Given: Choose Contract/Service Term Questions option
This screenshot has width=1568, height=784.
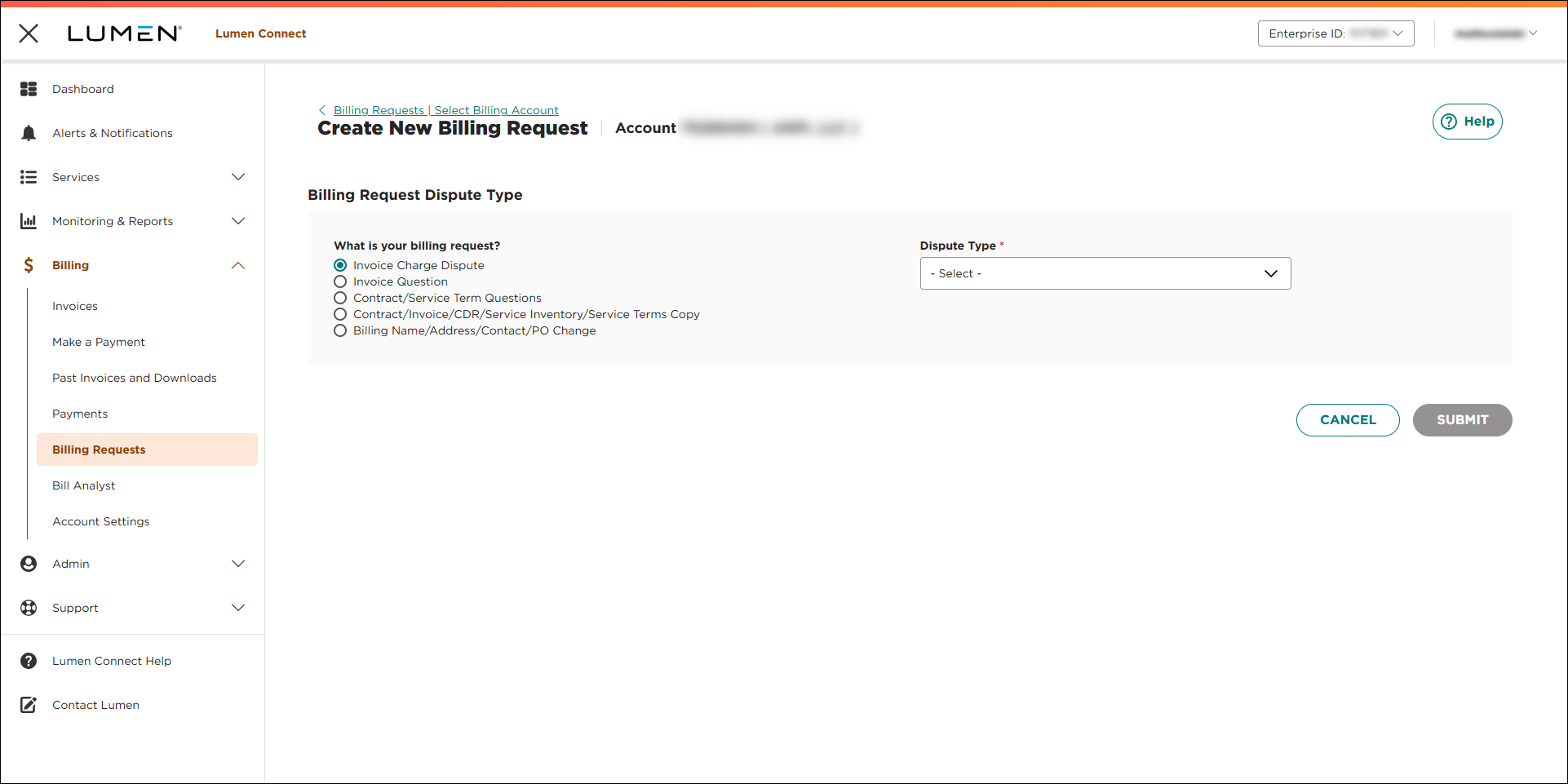Looking at the screenshot, I should (x=340, y=298).
